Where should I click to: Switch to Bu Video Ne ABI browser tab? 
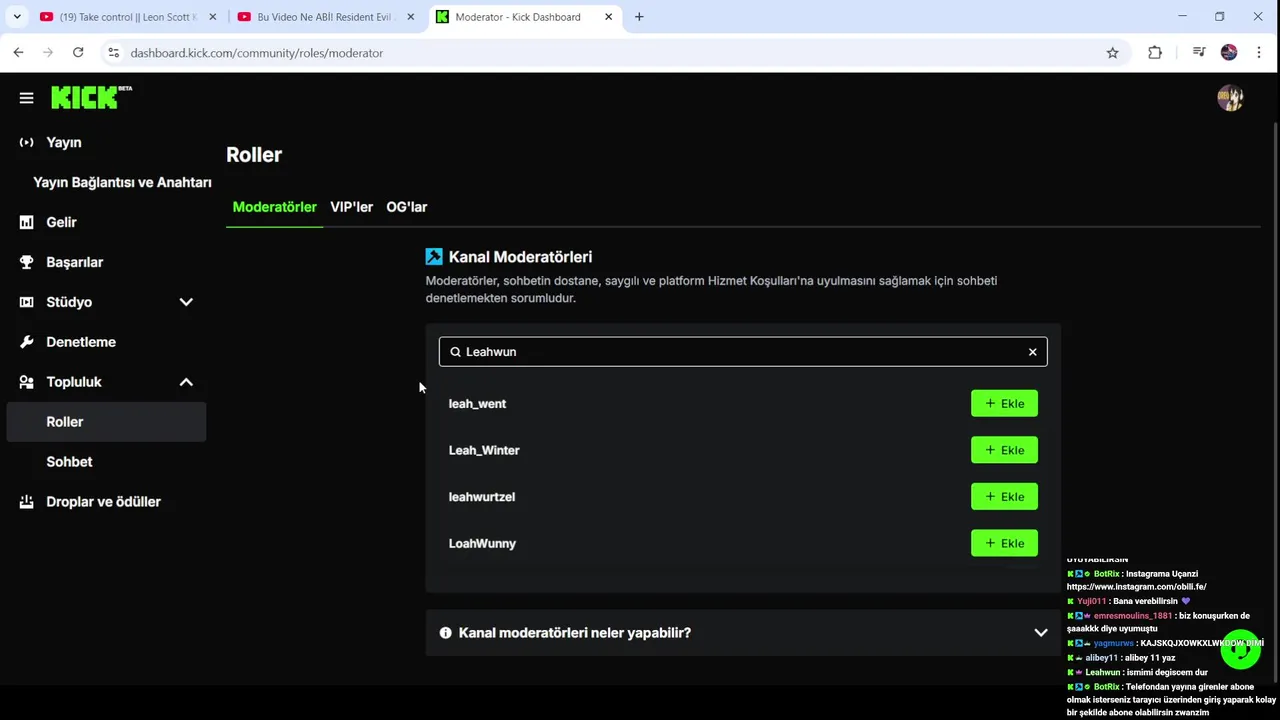point(327,17)
